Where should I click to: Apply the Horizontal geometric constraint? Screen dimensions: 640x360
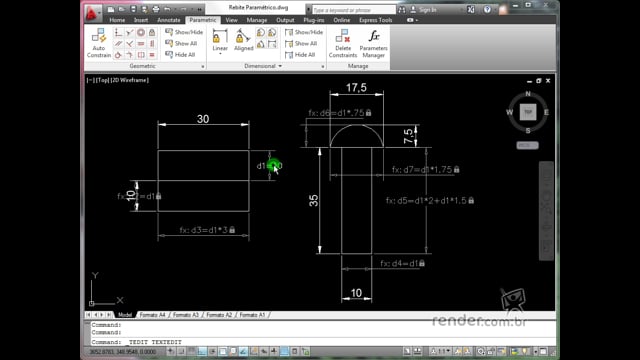click(141, 43)
